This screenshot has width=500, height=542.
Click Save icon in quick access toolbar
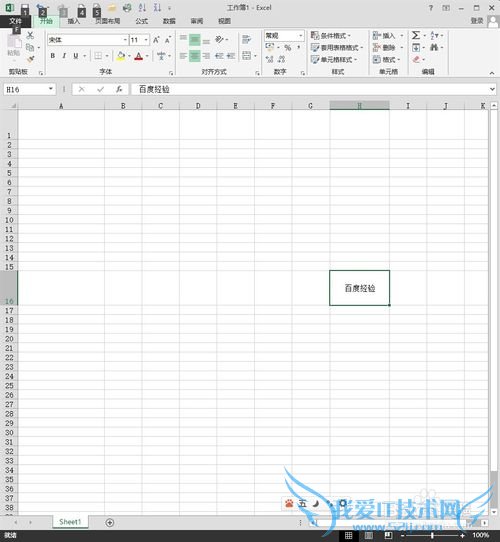(x=25, y=7)
